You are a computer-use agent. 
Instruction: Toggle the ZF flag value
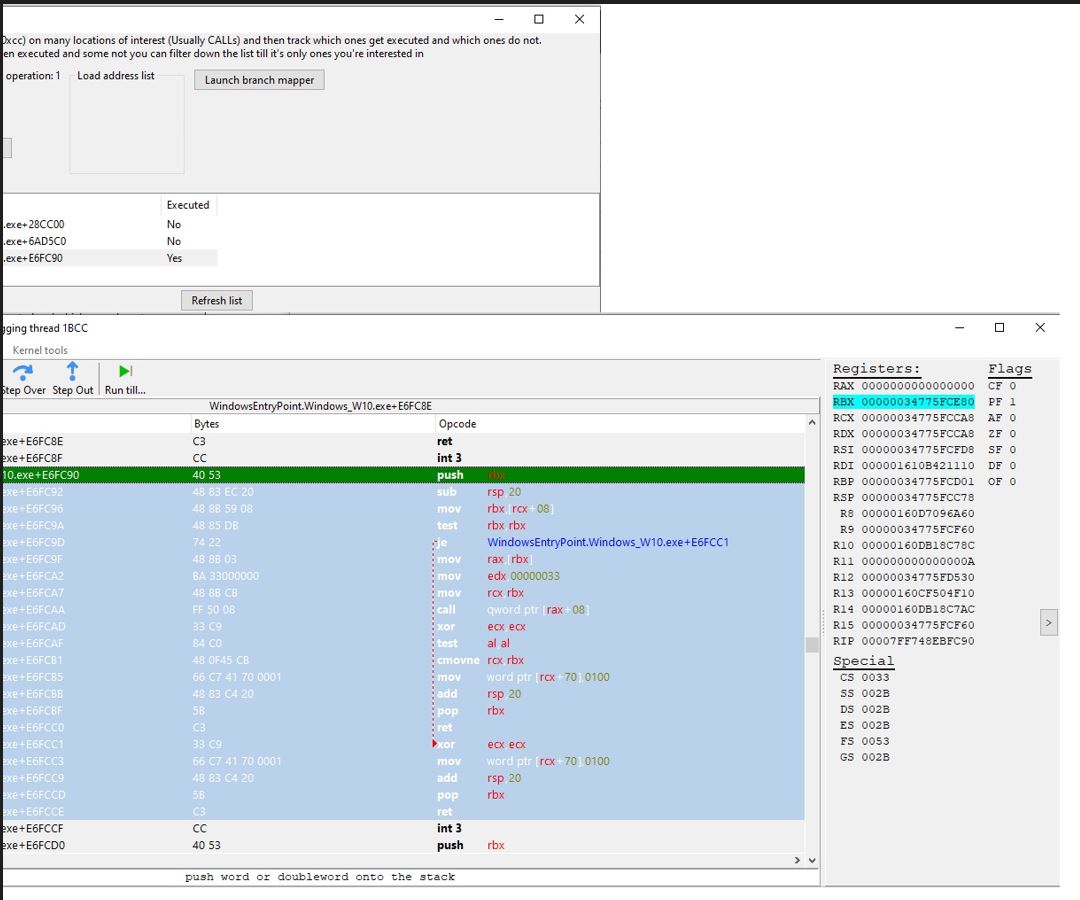[1012, 434]
